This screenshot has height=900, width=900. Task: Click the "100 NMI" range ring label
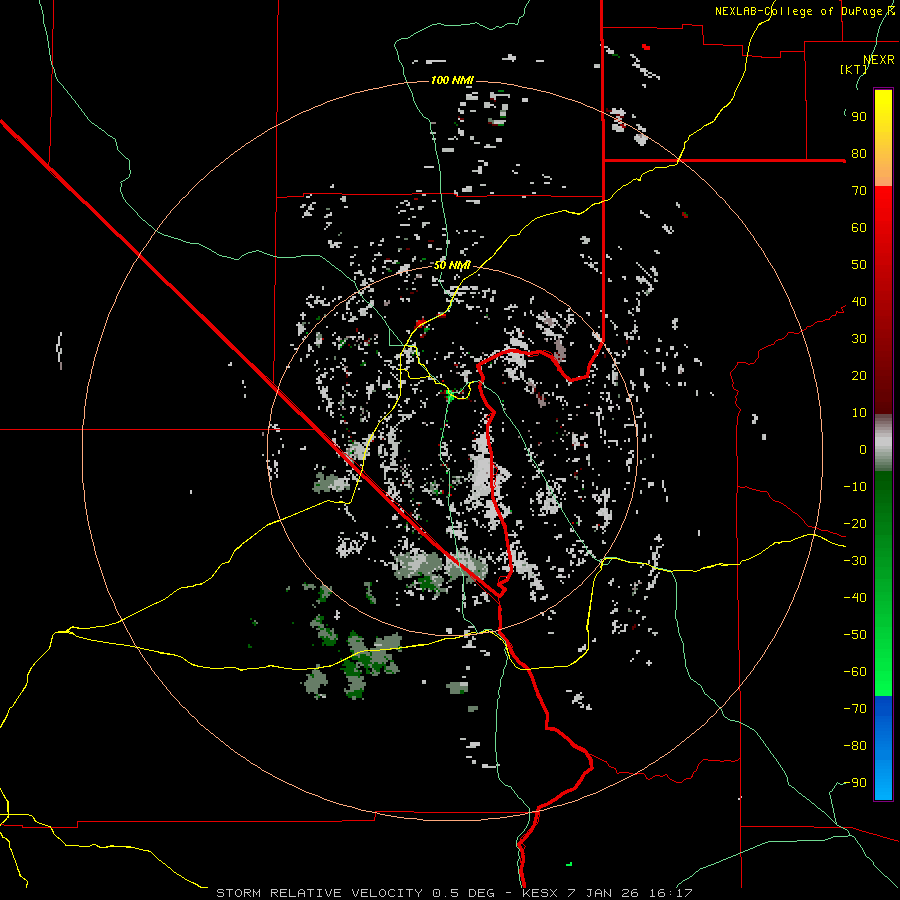tap(452, 80)
